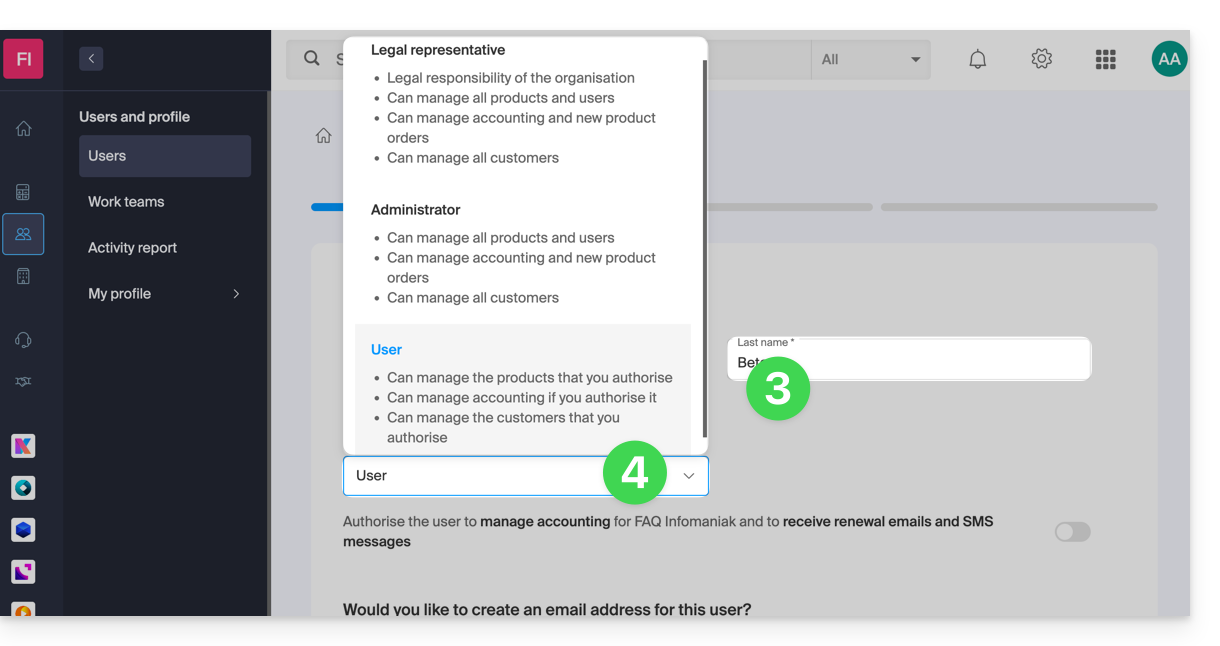The height and width of the screenshot is (646, 1220).
Task: Open the search filter All dropdown
Action: coord(870,60)
